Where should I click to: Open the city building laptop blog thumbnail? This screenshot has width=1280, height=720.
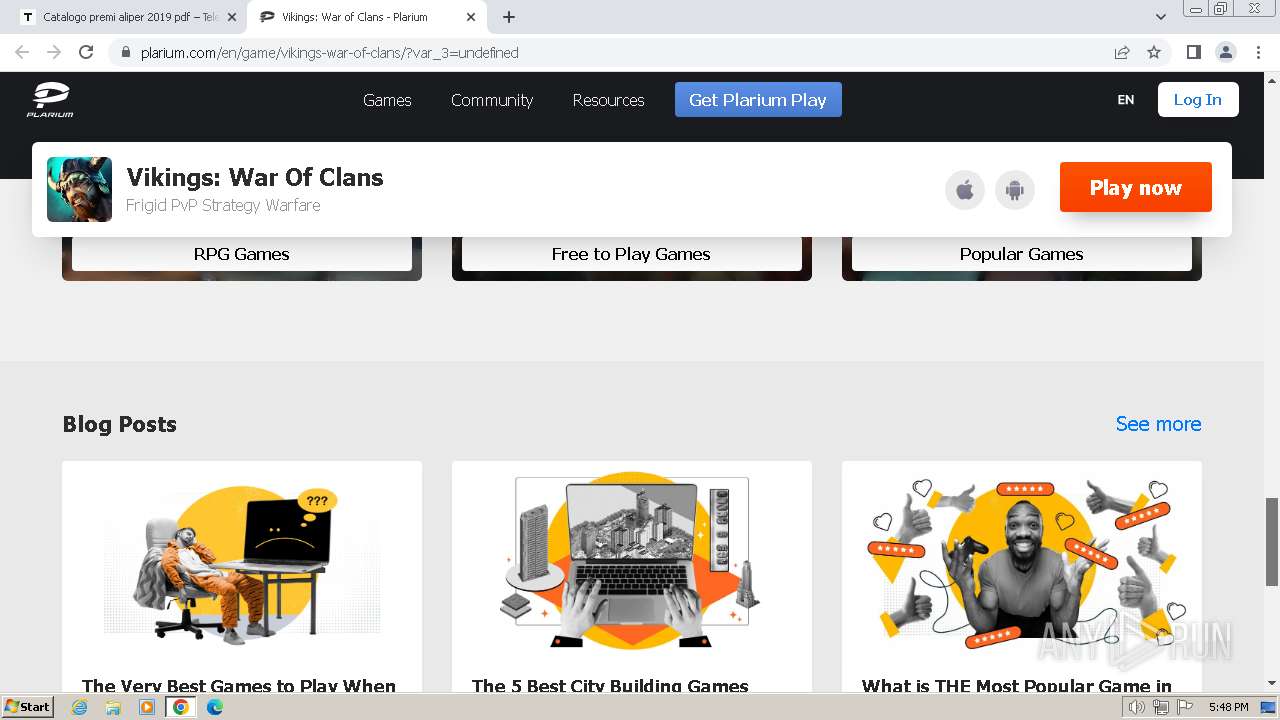click(632, 561)
